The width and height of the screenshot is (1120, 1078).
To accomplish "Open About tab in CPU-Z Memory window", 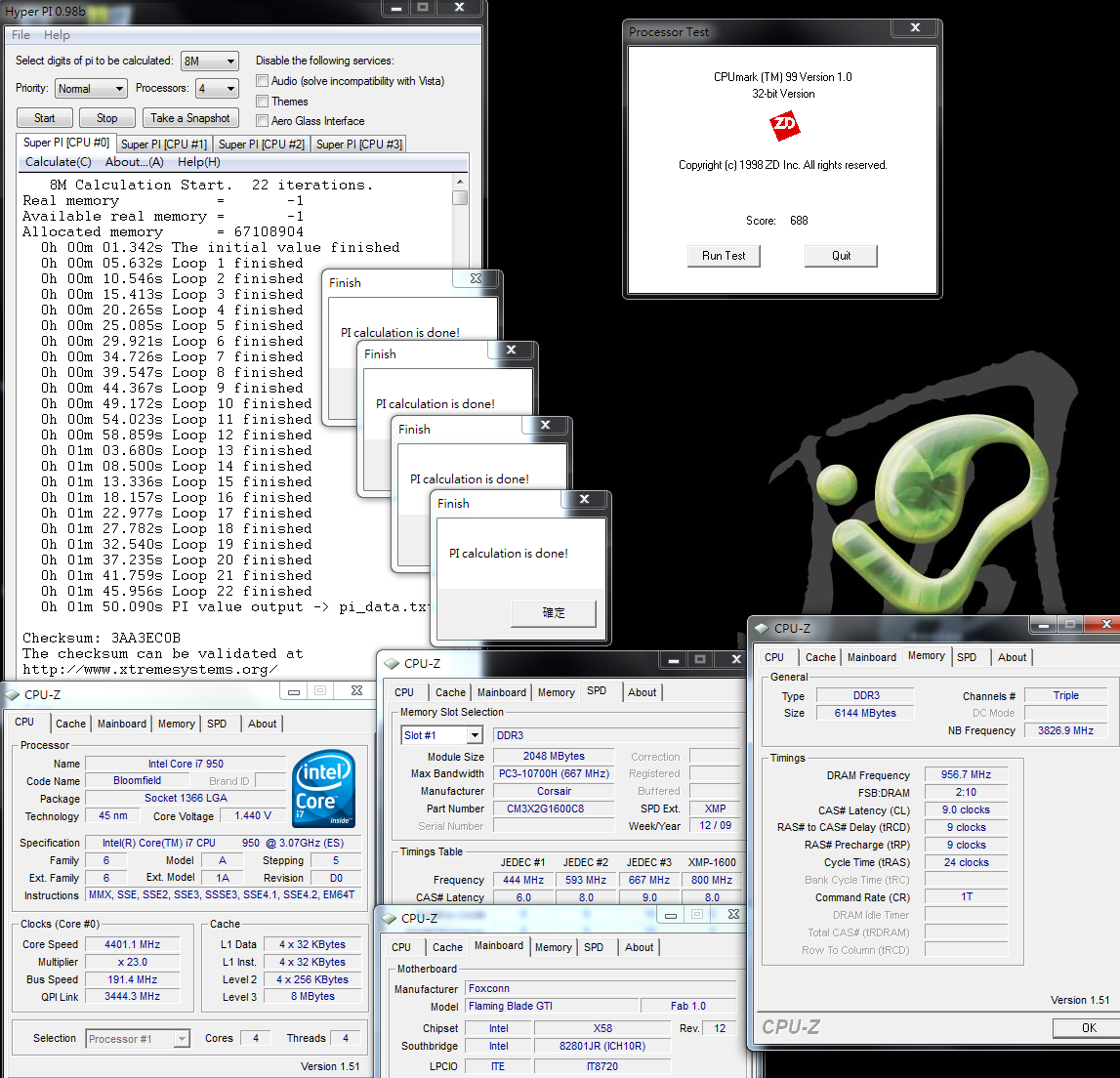I will click(x=1012, y=657).
